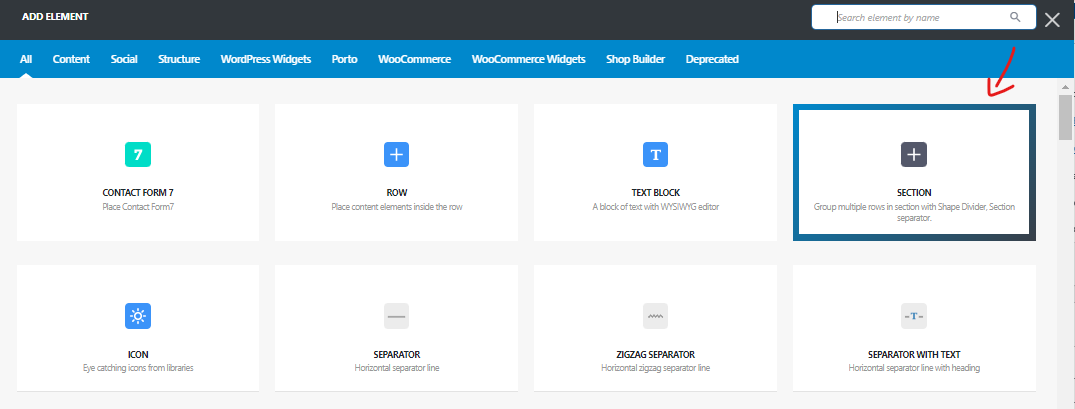Show the Deprecated elements tab
1075x409 pixels.
712,59
